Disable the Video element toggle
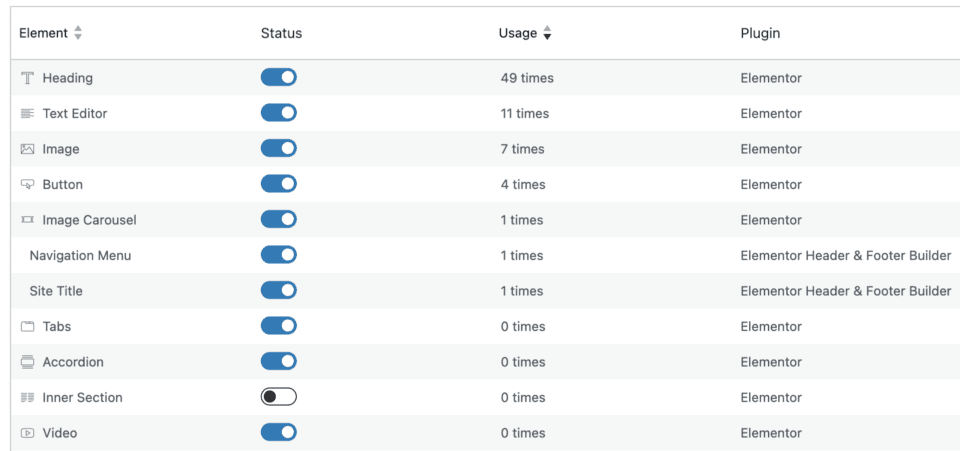Screen dimensions: 960x451 click(279, 432)
